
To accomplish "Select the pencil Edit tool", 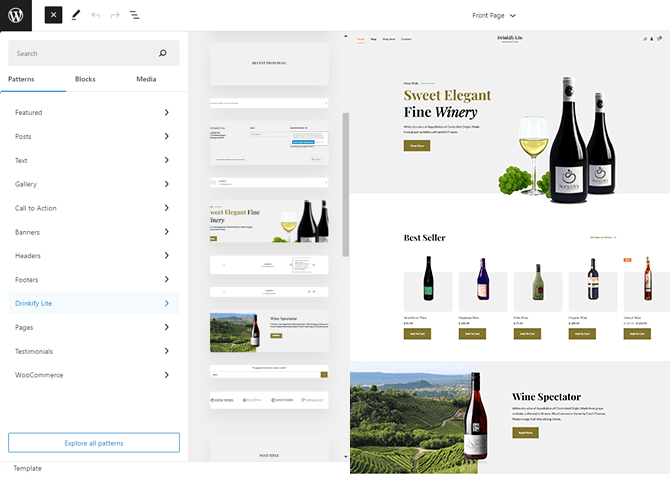I will [x=76, y=16].
